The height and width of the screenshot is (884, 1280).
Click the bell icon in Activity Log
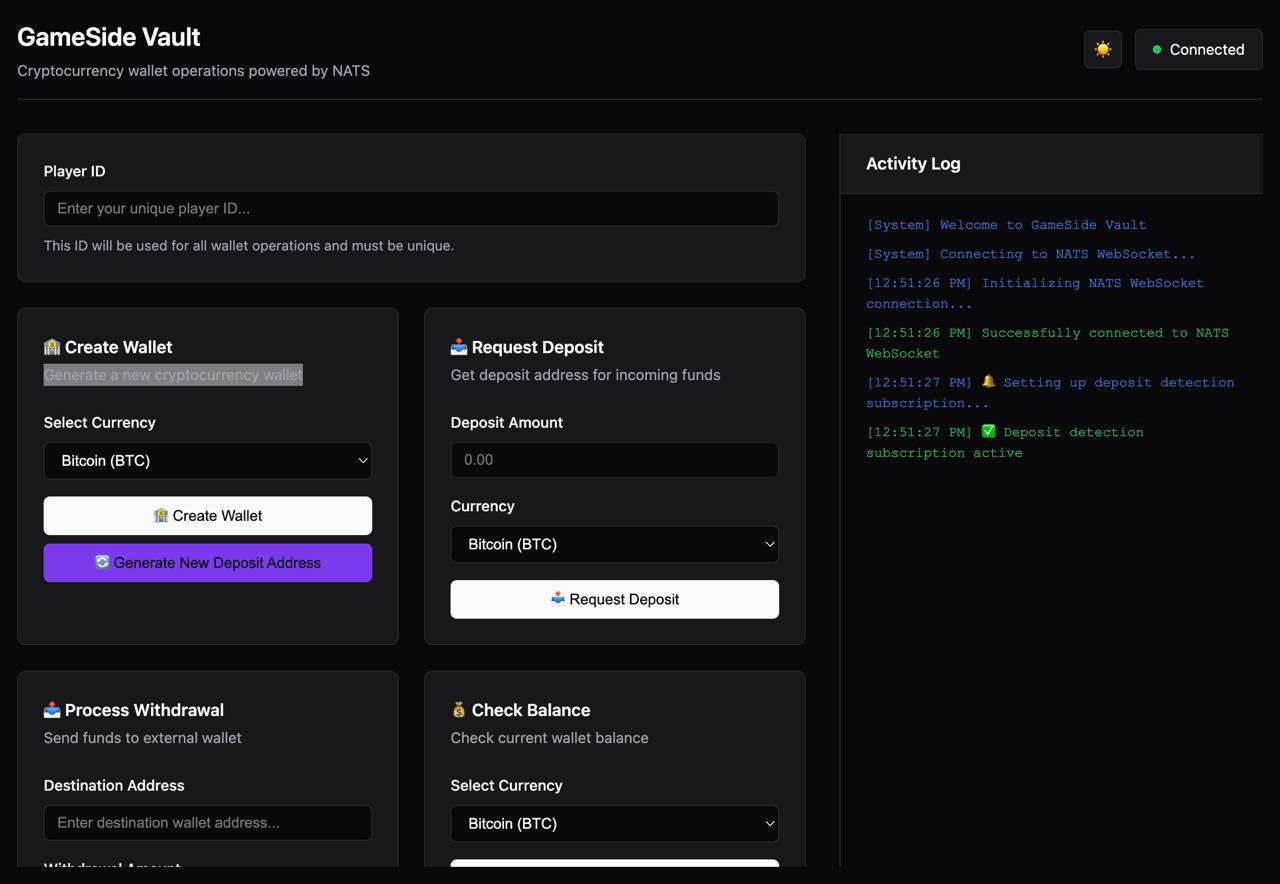tap(988, 382)
